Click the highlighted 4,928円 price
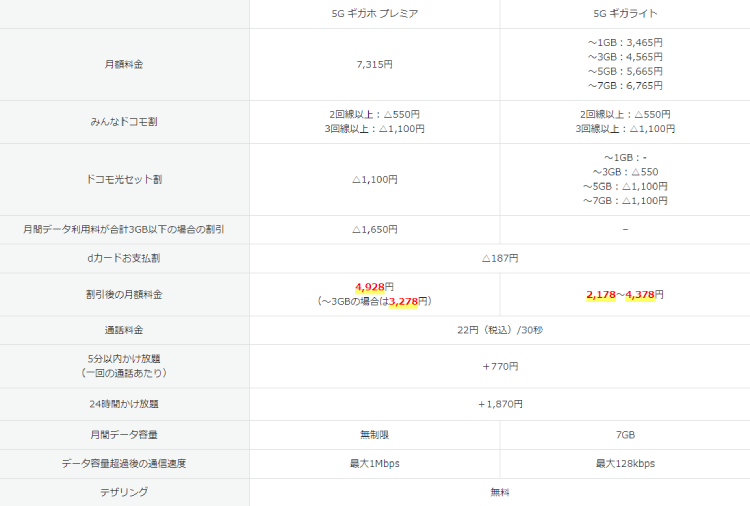 point(374,287)
